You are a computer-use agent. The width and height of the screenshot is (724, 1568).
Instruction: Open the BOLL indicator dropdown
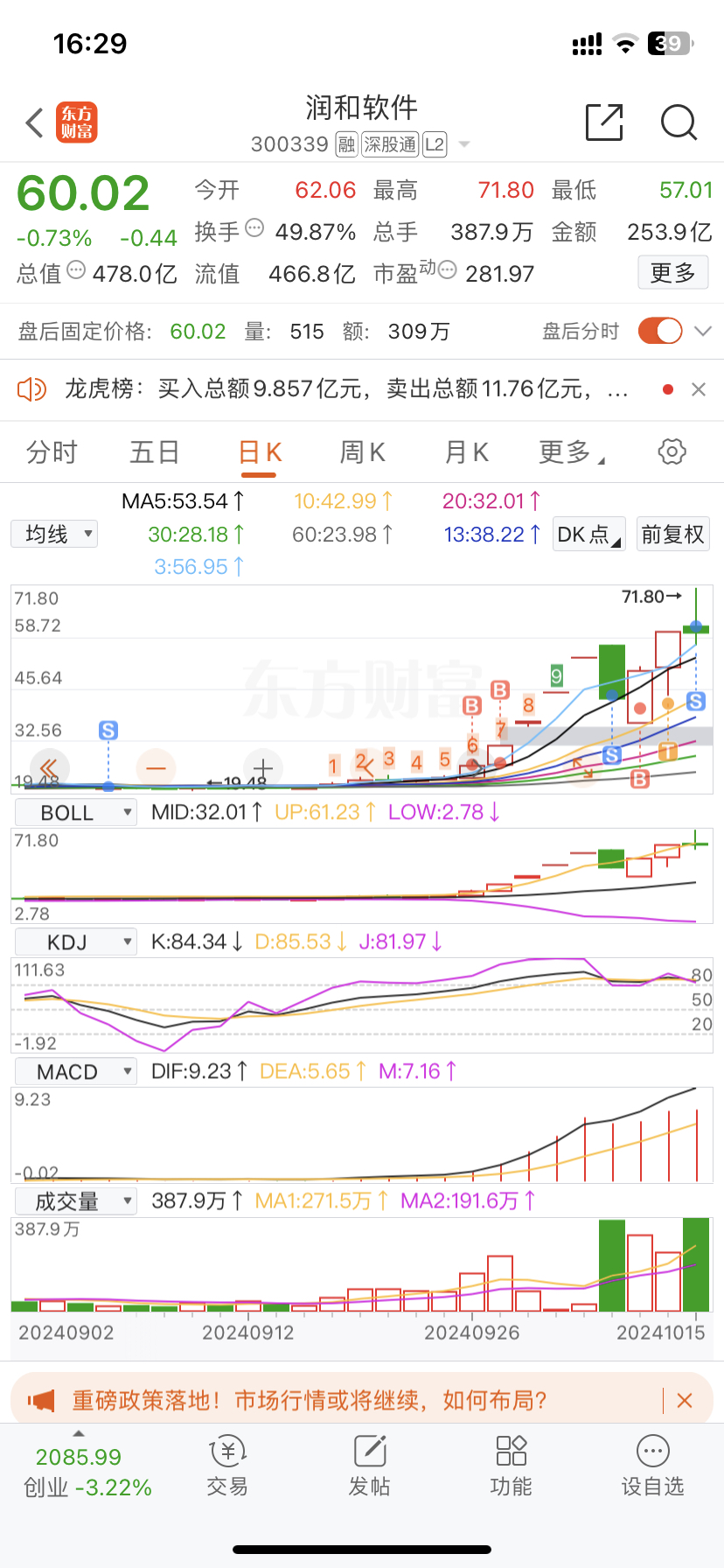[76, 813]
